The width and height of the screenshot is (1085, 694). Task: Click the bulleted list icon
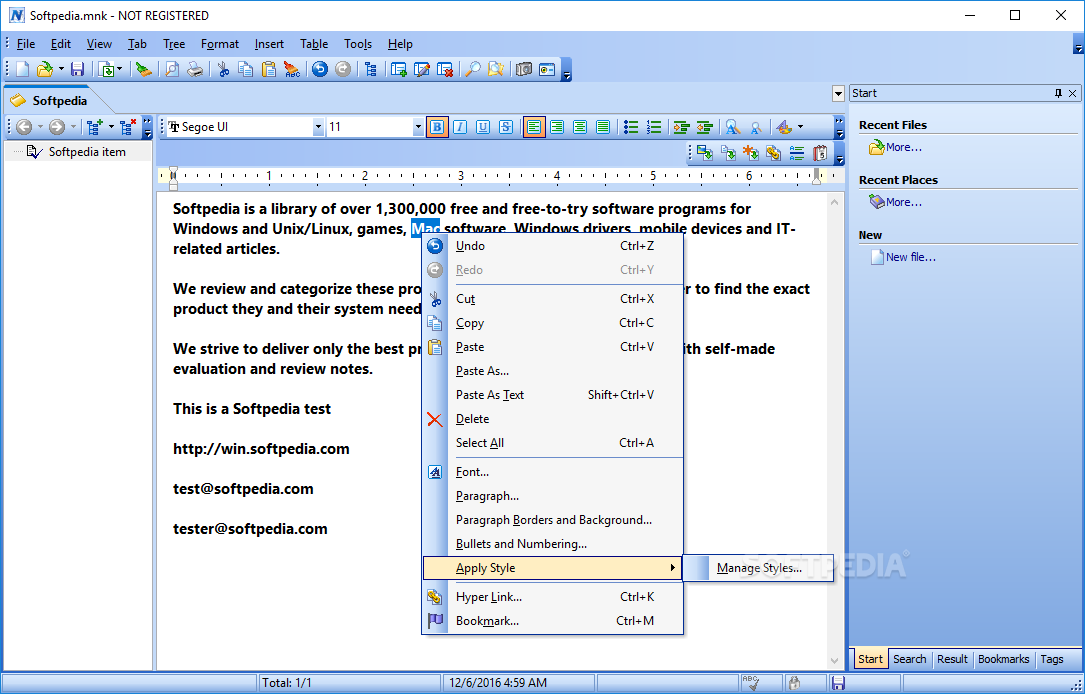point(630,127)
